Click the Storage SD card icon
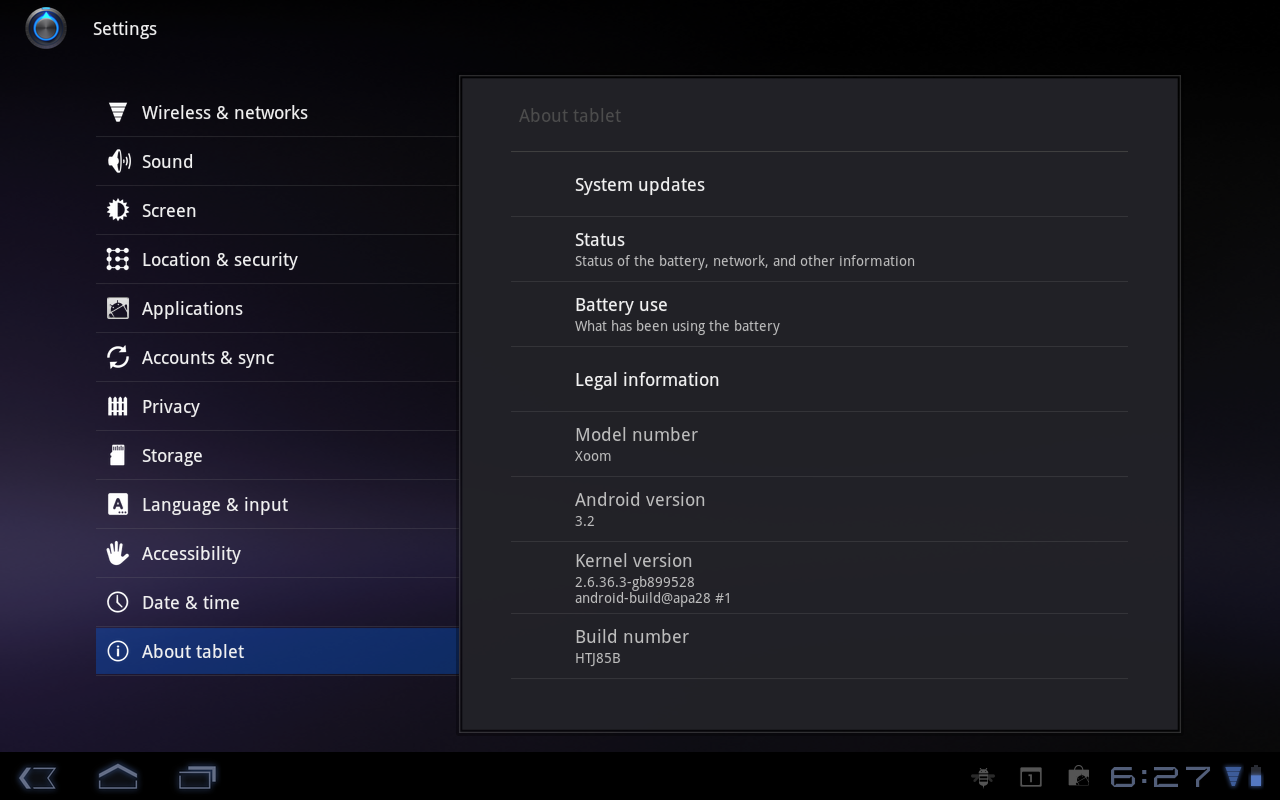Image resolution: width=1280 pixels, height=800 pixels. tap(118, 455)
